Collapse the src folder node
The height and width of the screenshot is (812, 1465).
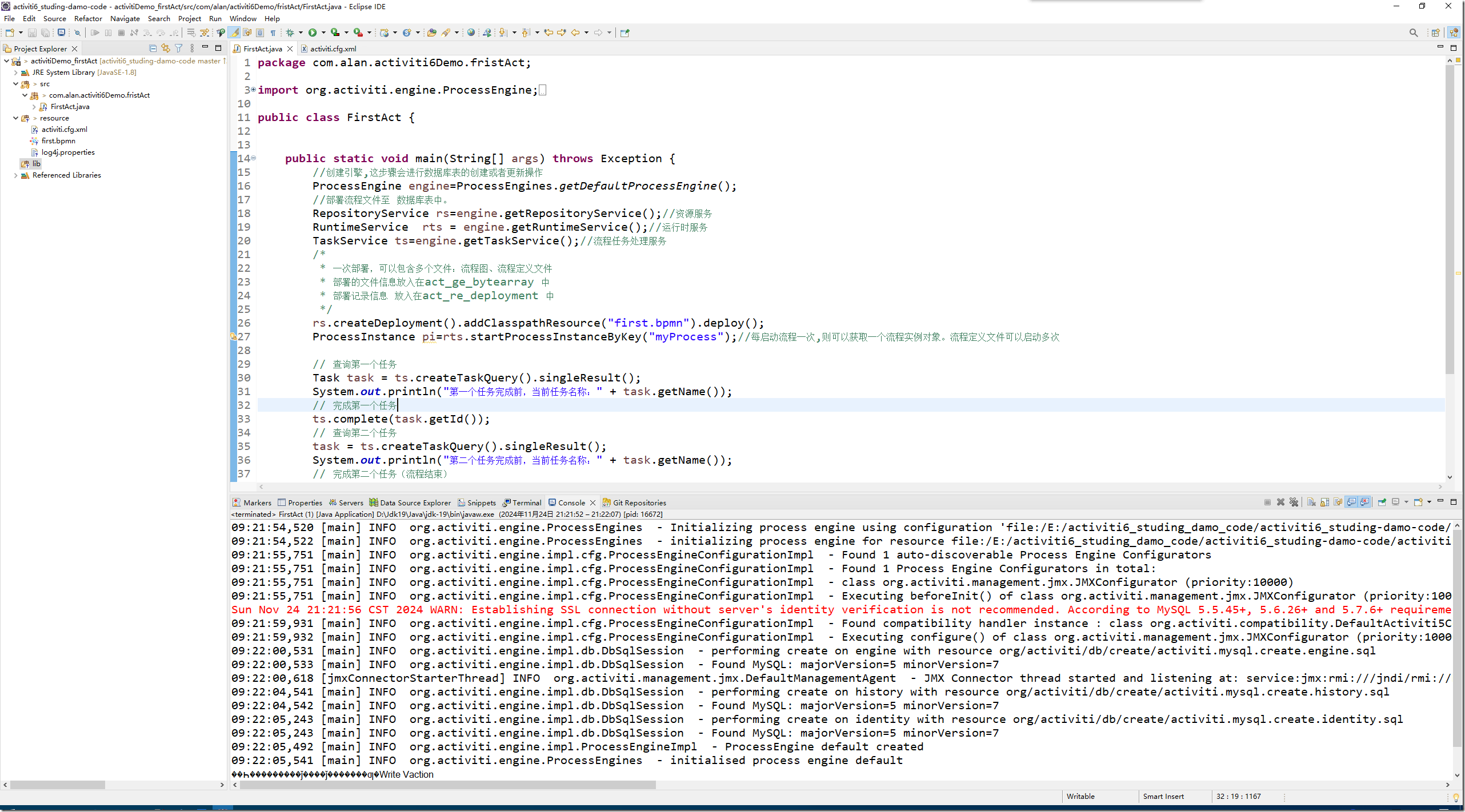click(x=15, y=84)
